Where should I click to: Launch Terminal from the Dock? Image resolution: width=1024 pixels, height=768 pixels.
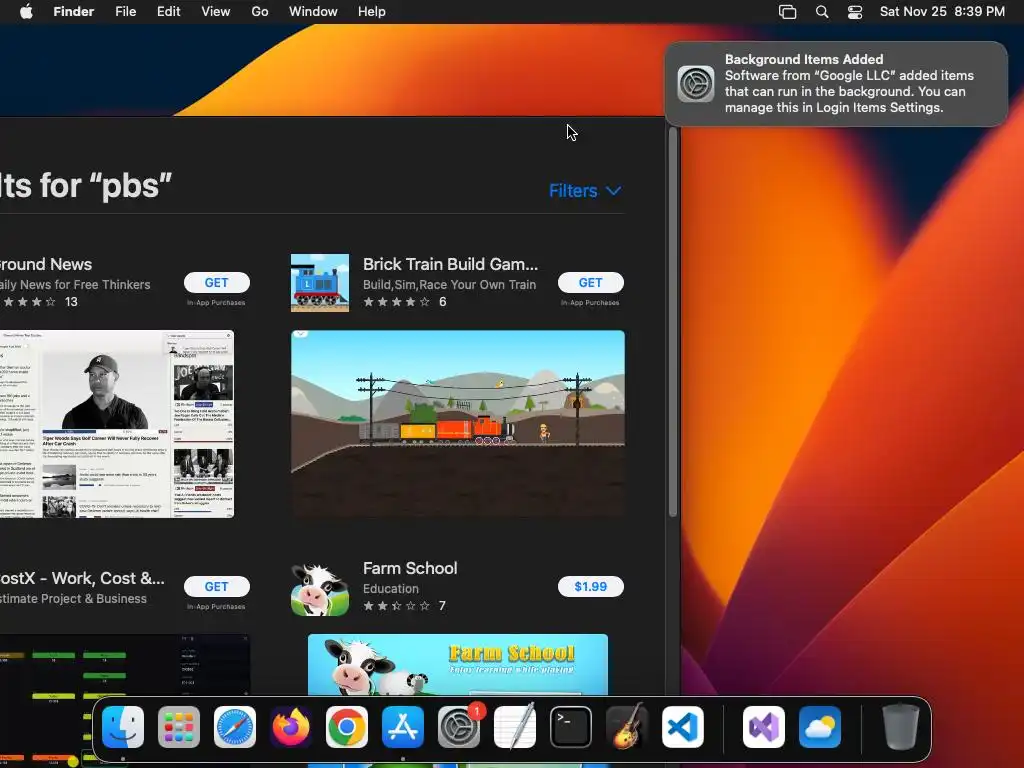571,727
